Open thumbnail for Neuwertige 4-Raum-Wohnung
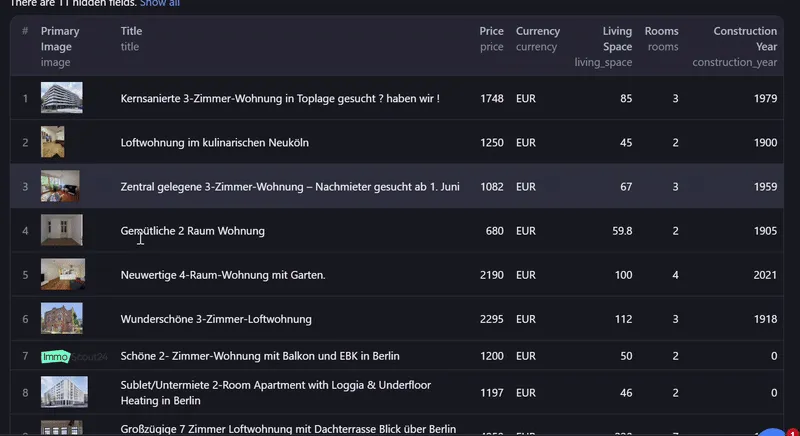Image resolution: width=800 pixels, height=436 pixels. pyautogui.click(x=63, y=274)
